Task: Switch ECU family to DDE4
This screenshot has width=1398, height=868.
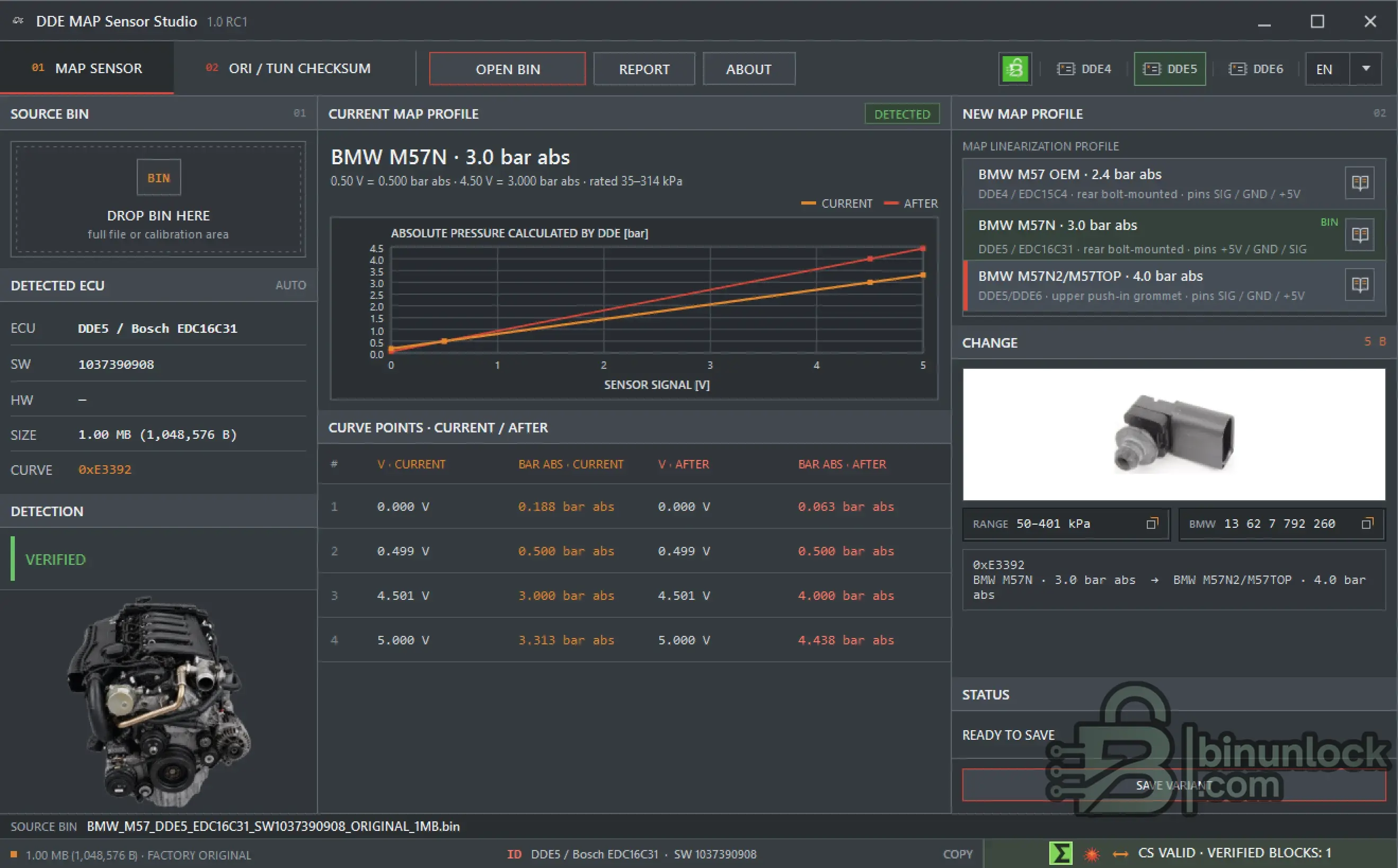Action: click(1084, 69)
